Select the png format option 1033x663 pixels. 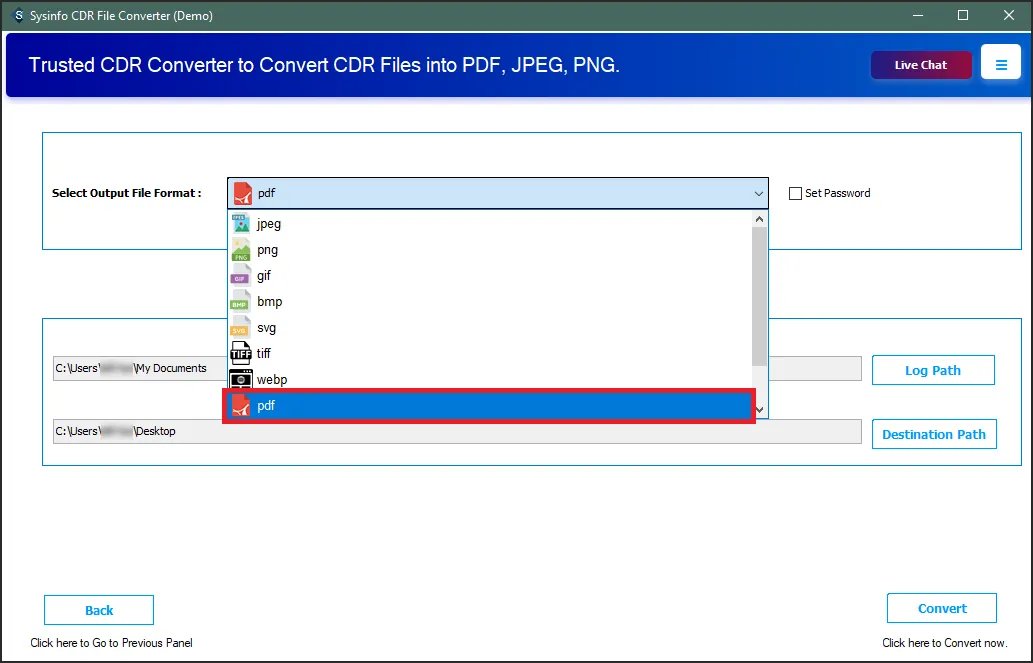[490, 250]
